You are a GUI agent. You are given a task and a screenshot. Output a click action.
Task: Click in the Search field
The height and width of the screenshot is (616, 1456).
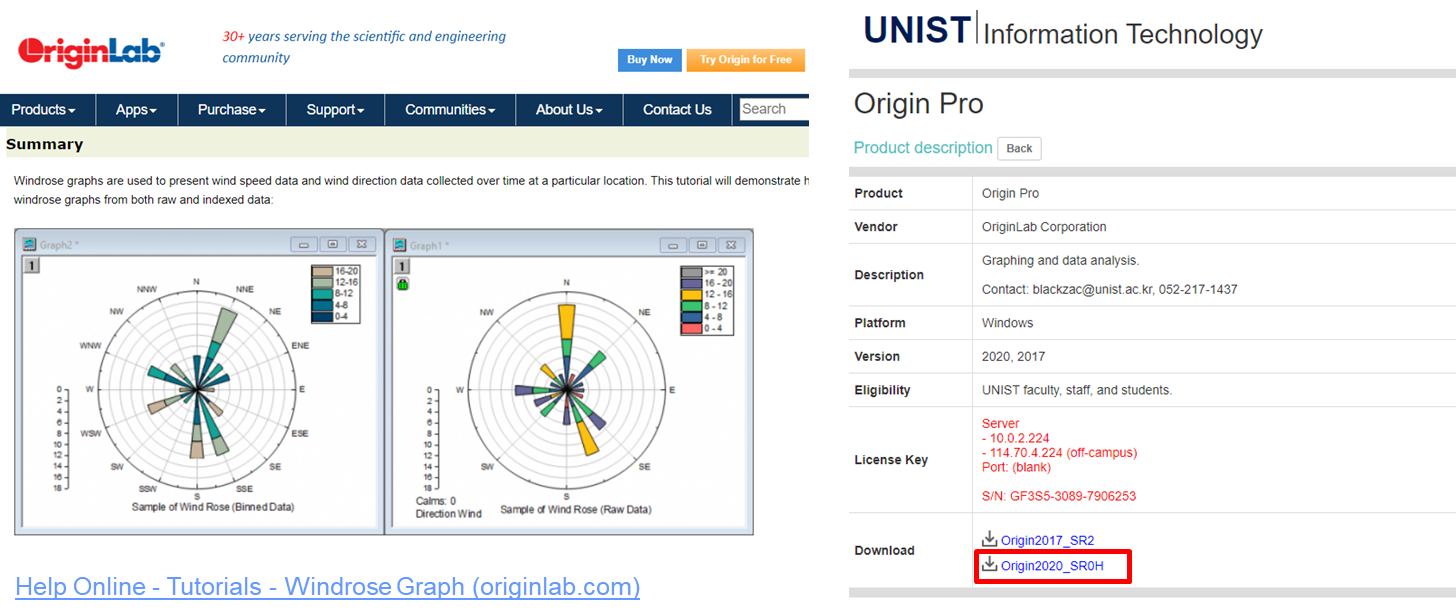[x=774, y=109]
